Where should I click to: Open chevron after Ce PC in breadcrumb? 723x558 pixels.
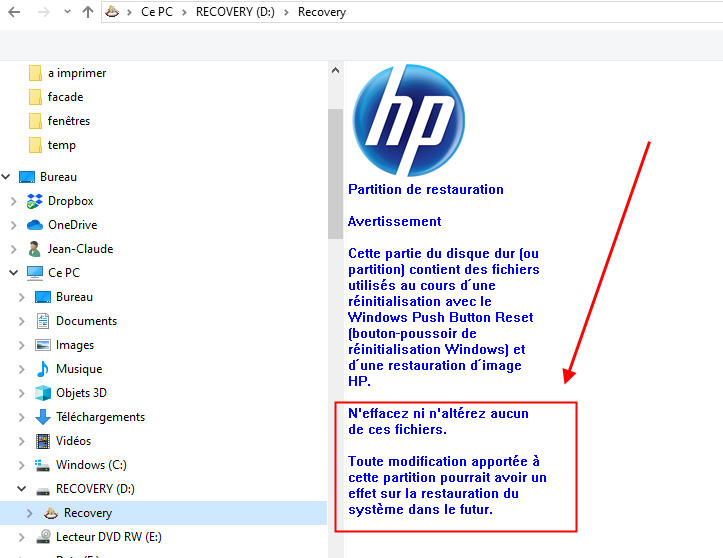click(184, 12)
